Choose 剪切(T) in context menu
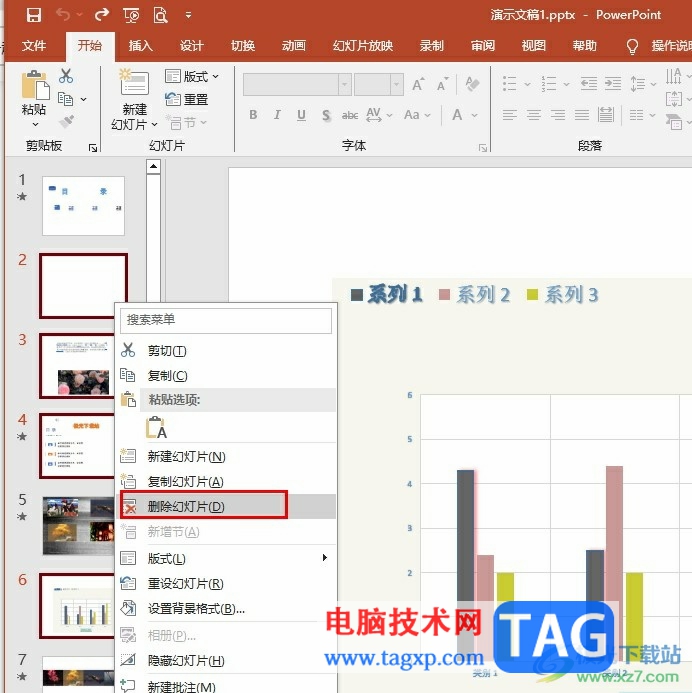The width and height of the screenshot is (692, 693). tap(228, 351)
